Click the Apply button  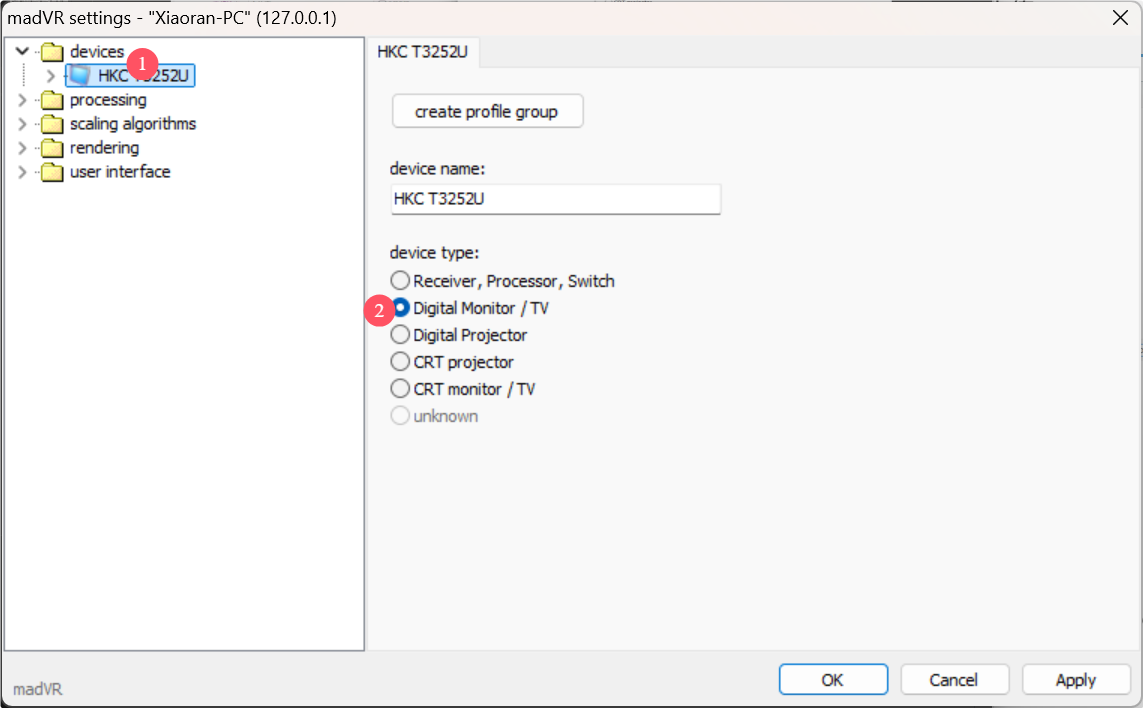click(1075, 680)
